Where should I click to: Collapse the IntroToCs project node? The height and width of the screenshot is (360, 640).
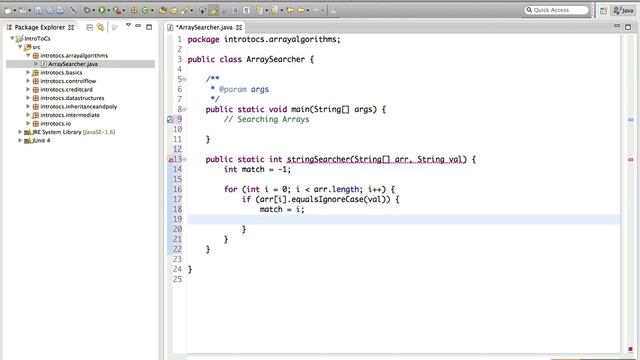[12, 38]
